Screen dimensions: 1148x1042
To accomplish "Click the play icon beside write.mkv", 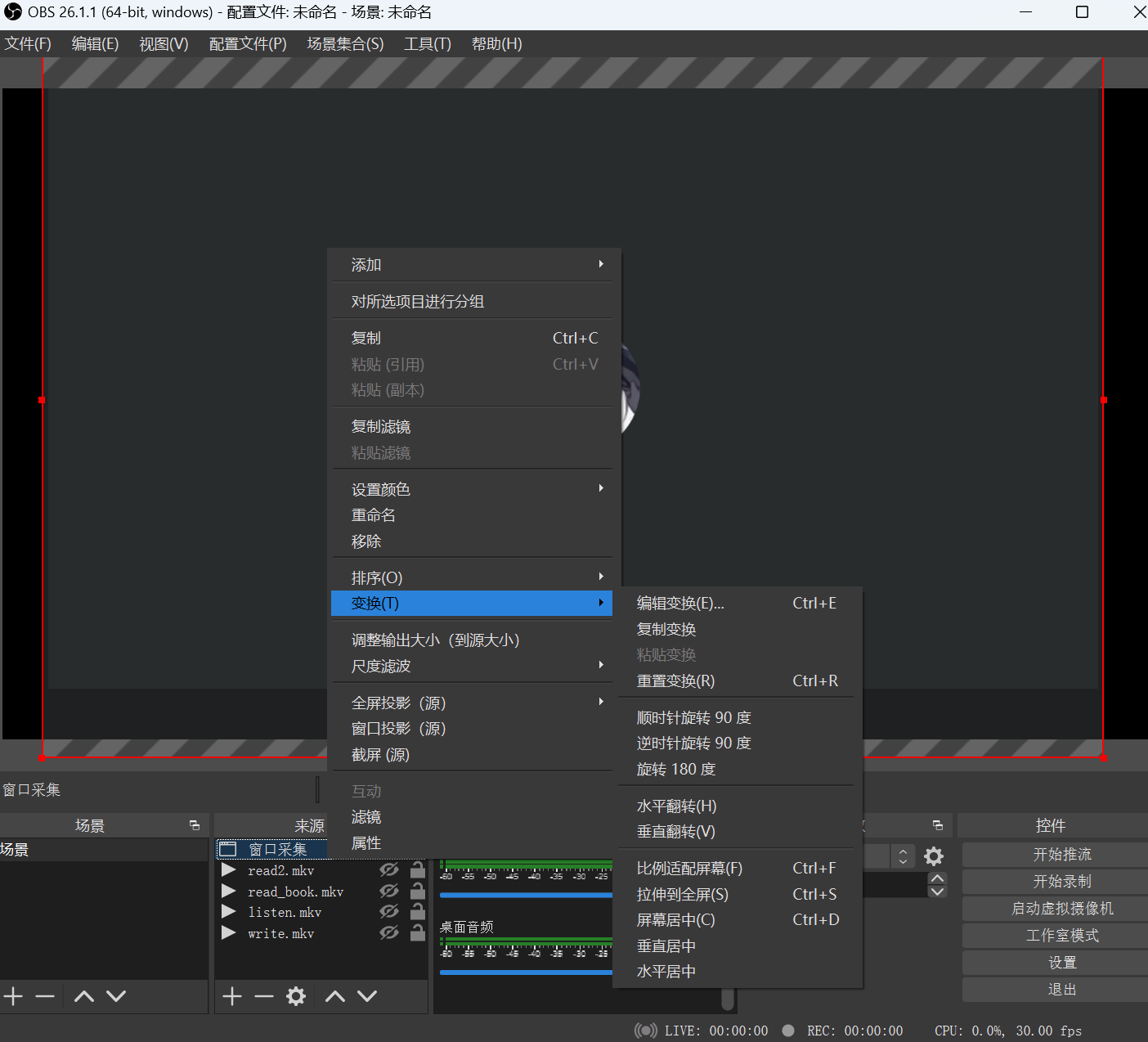I will click(x=229, y=933).
